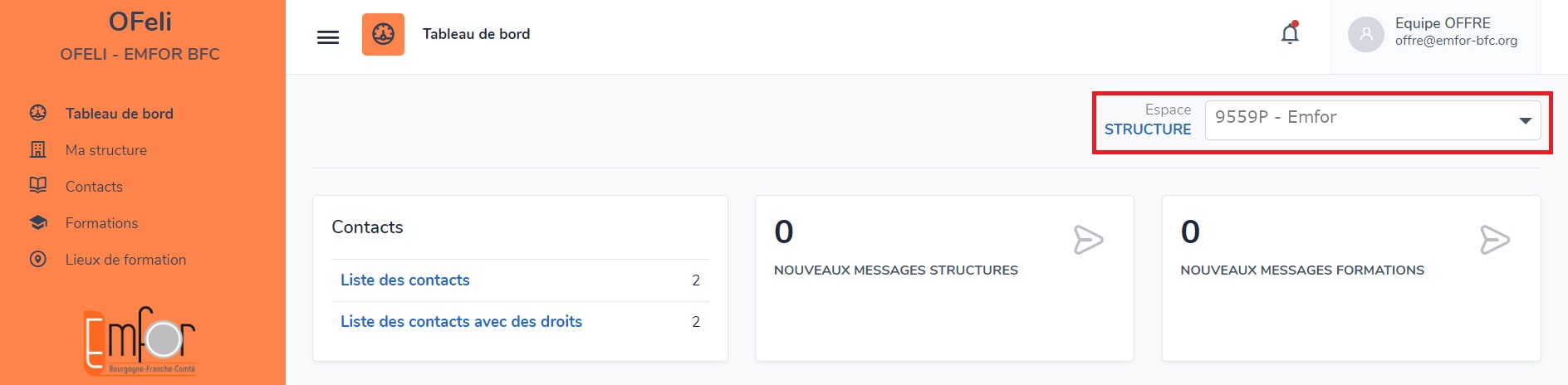Open Ma structure menu item
Image resolution: width=1568 pixels, height=385 pixels.
pyautogui.click(x=106, y=150)
